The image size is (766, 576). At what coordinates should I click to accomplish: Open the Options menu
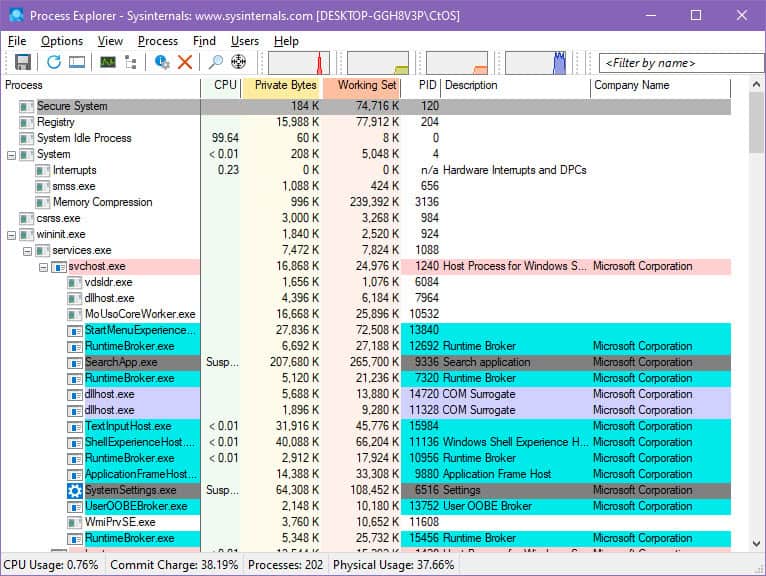[x=62, y=41]
